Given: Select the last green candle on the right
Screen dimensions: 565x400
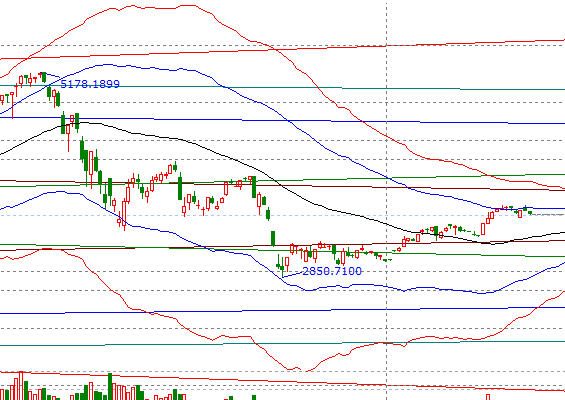Looking at the screenshot, I should pyautogui.click(x=530, y=213).
